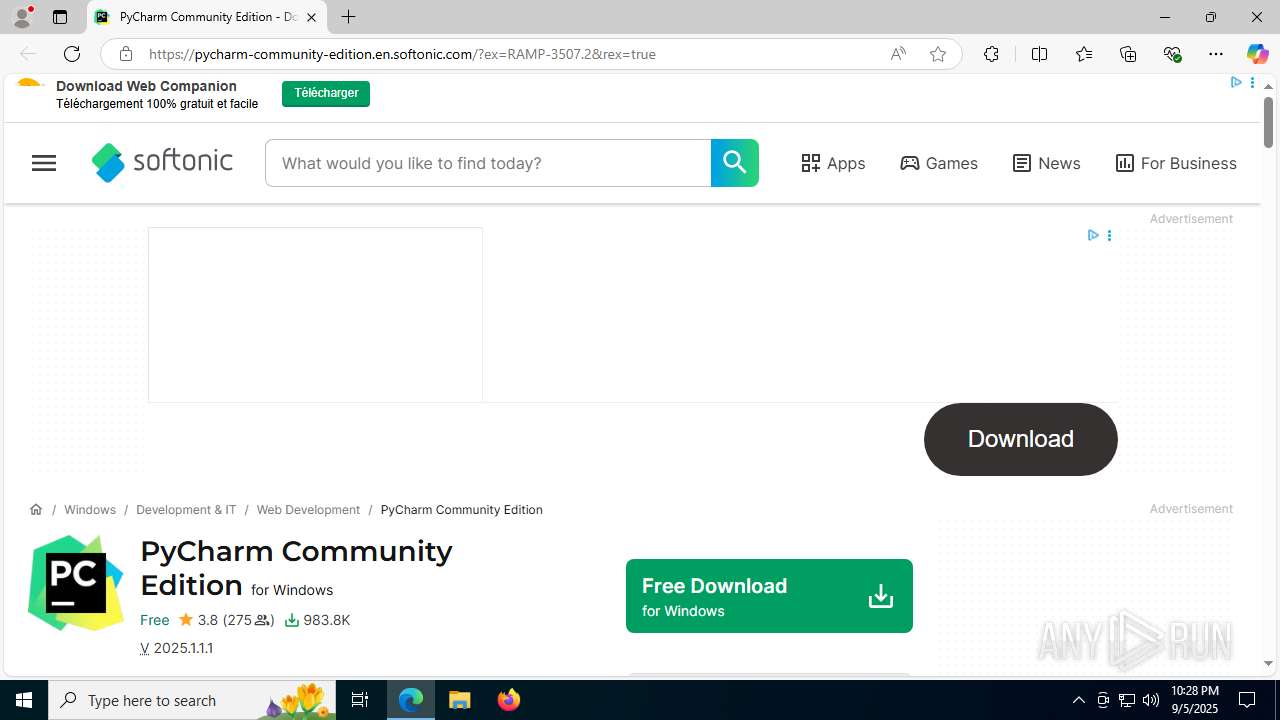Open Windows breadcrumb link
The image size is (1280, 720).
point(90,510)
